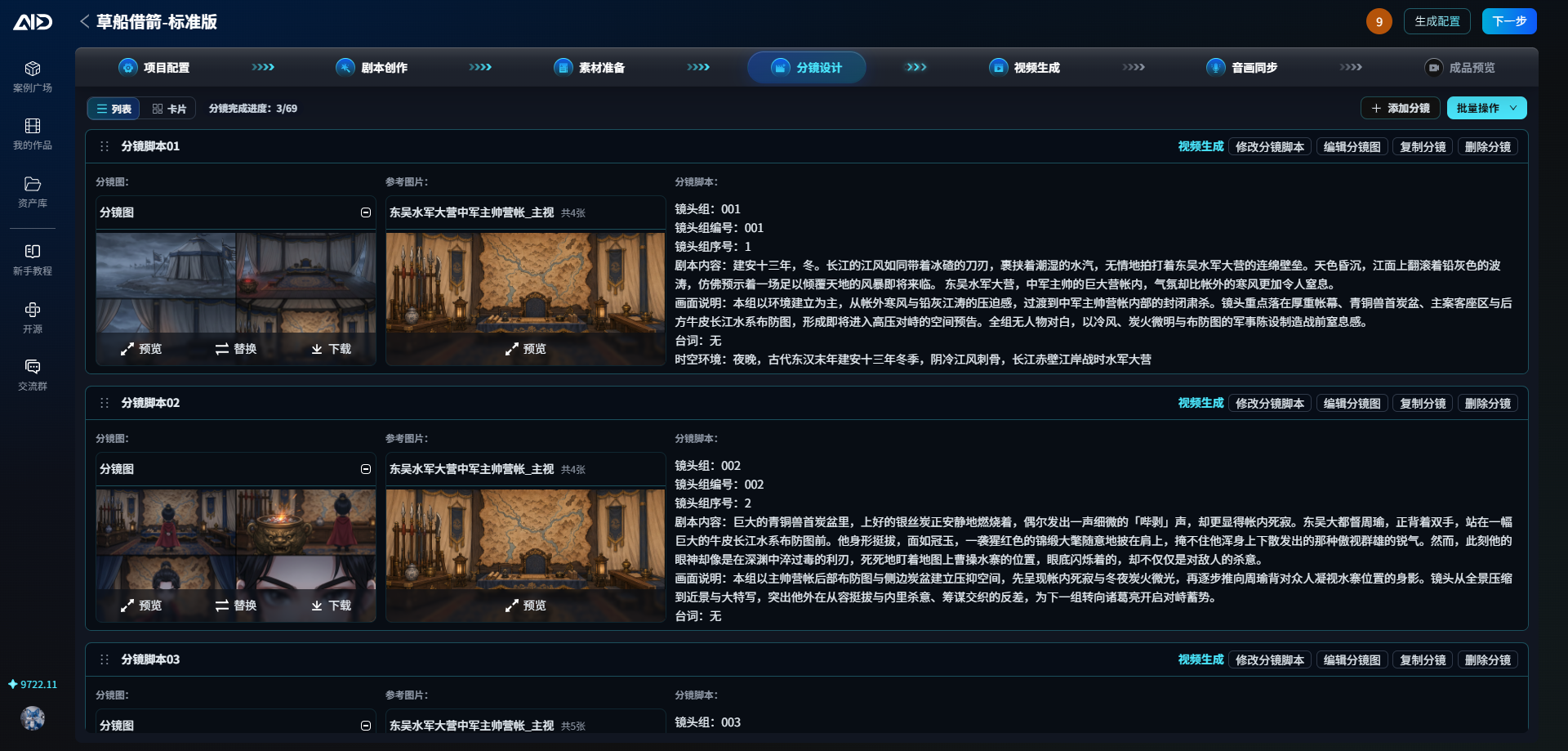This screenshot has height=751, width=1568.
Task: Click 修改分镜脚本 for 分镜脚本01
Action: pyautogui.click(x=1270, y=147)
